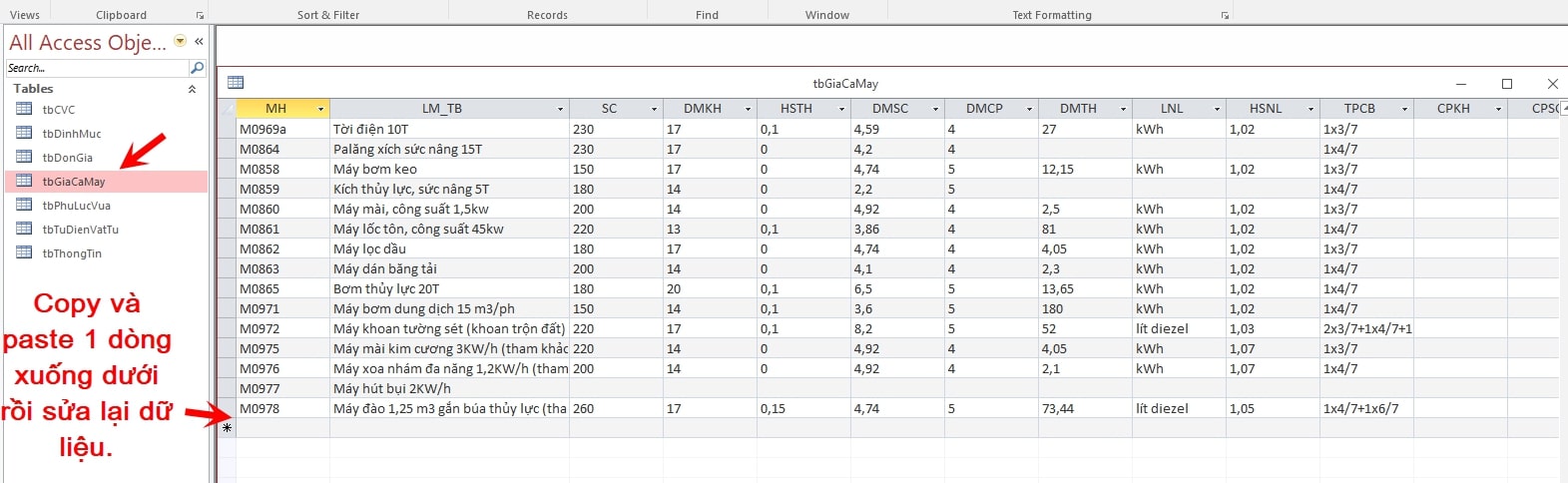1568x483 pixels.
Task: Collapse the navigation pane with double chevron
Action: point(199,42)
